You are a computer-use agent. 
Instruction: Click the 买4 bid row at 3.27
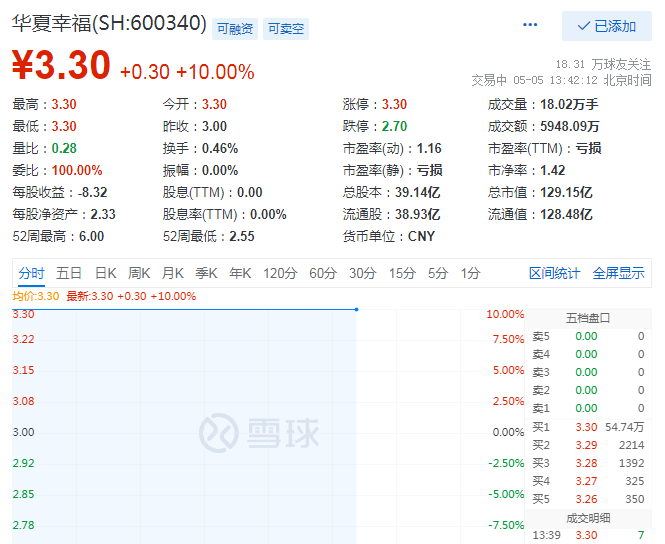click(588, 481)
